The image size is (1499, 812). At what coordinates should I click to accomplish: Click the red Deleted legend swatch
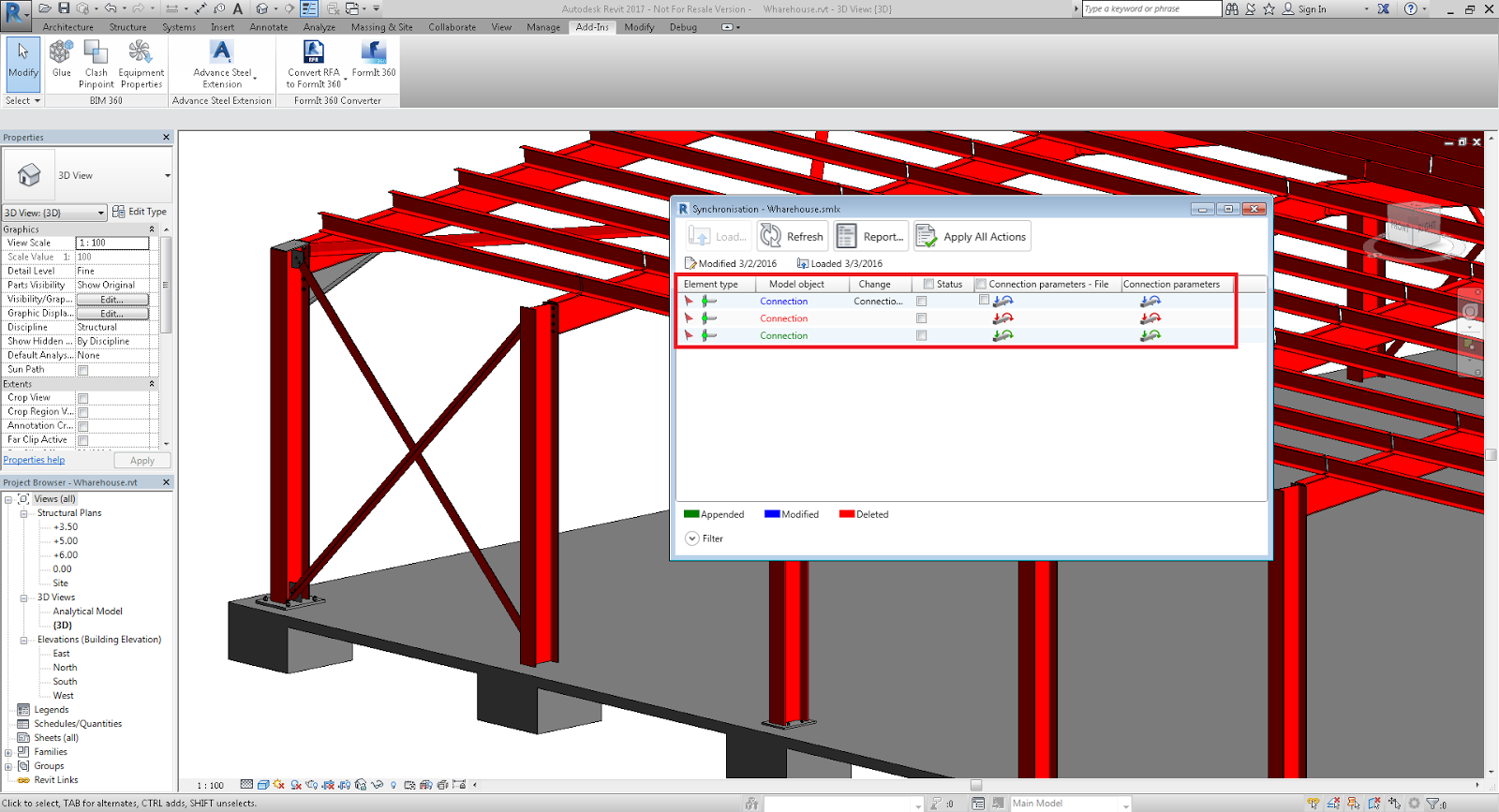(x=847, y=514)
